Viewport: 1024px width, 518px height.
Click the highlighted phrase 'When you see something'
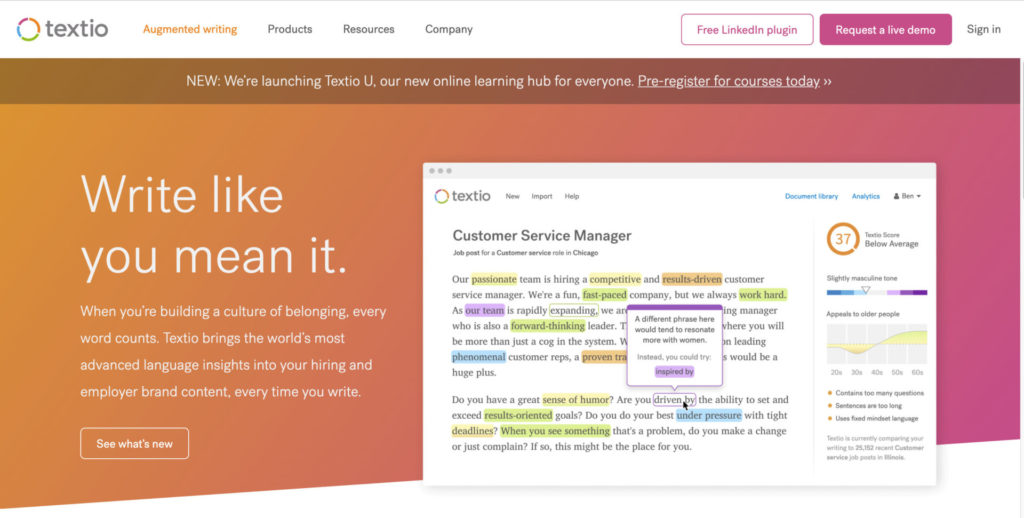click(555, 431)
